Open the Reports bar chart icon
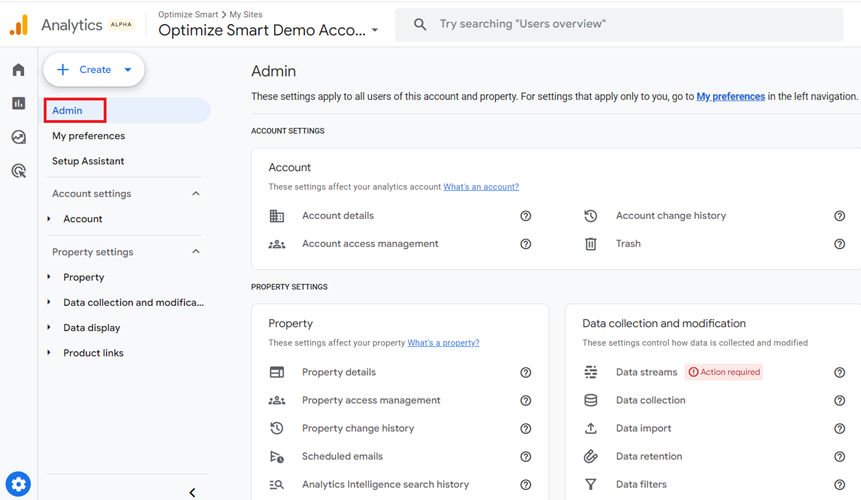Image resolution: width=861 pixels, height=500 pixels. 19,103
